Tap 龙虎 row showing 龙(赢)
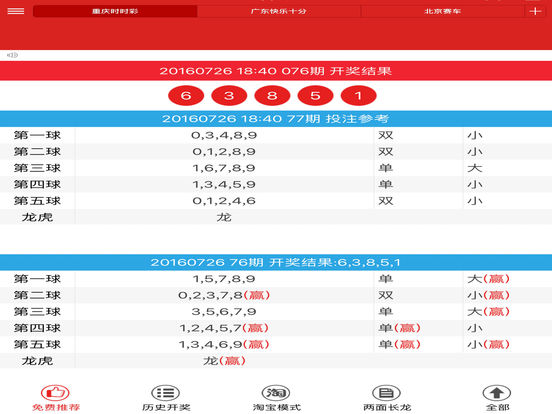Screen dimensions: 552x414 tap(276, 361)
